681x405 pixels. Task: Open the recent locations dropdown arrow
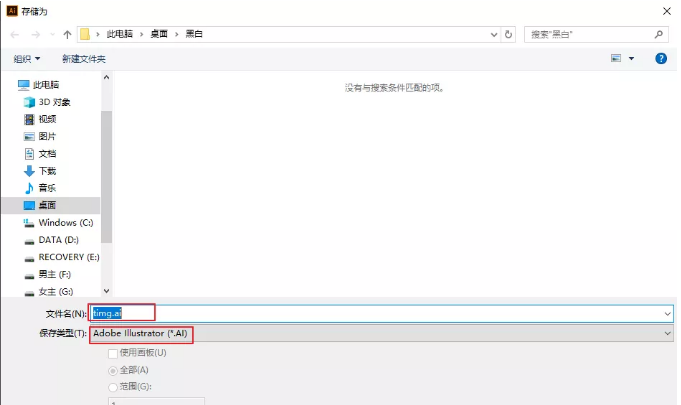[52, 34]
